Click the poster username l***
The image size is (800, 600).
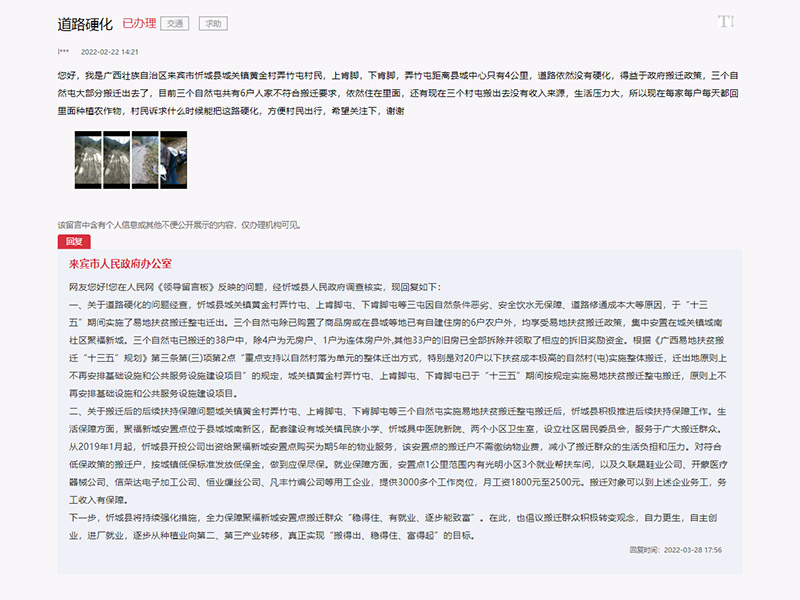(x=63, y=52)
